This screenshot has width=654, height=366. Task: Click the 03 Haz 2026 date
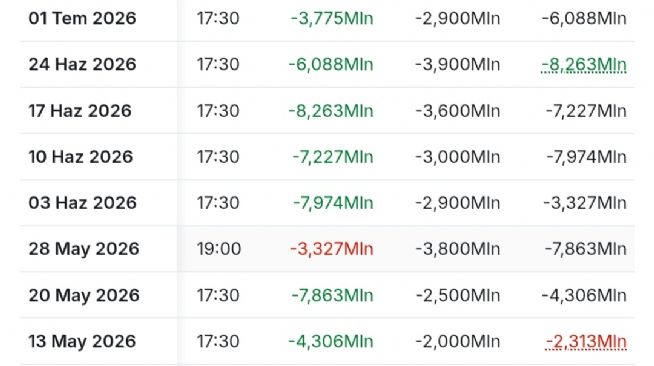pos(83,203)
